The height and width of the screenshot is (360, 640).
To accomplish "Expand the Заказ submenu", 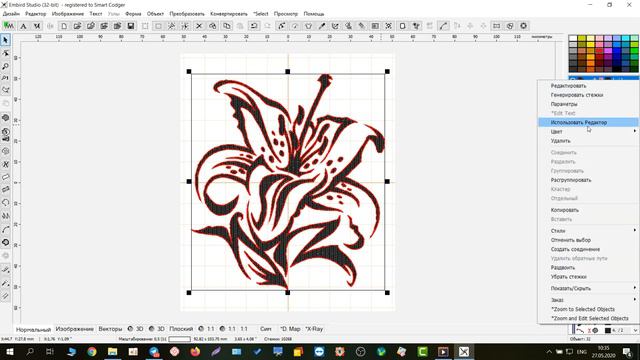I will tap(635, 300).
